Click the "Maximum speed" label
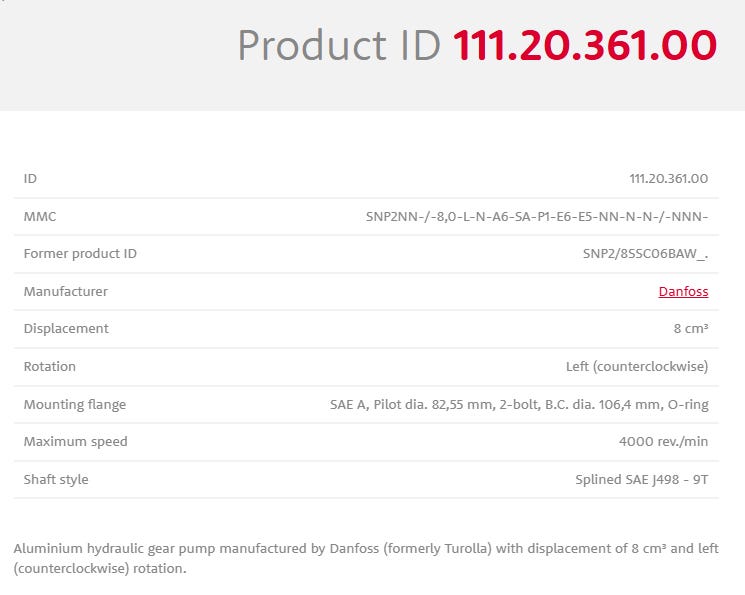Viewport: 745px width, 595px height. pyautogui.click(x=75, y=442)
